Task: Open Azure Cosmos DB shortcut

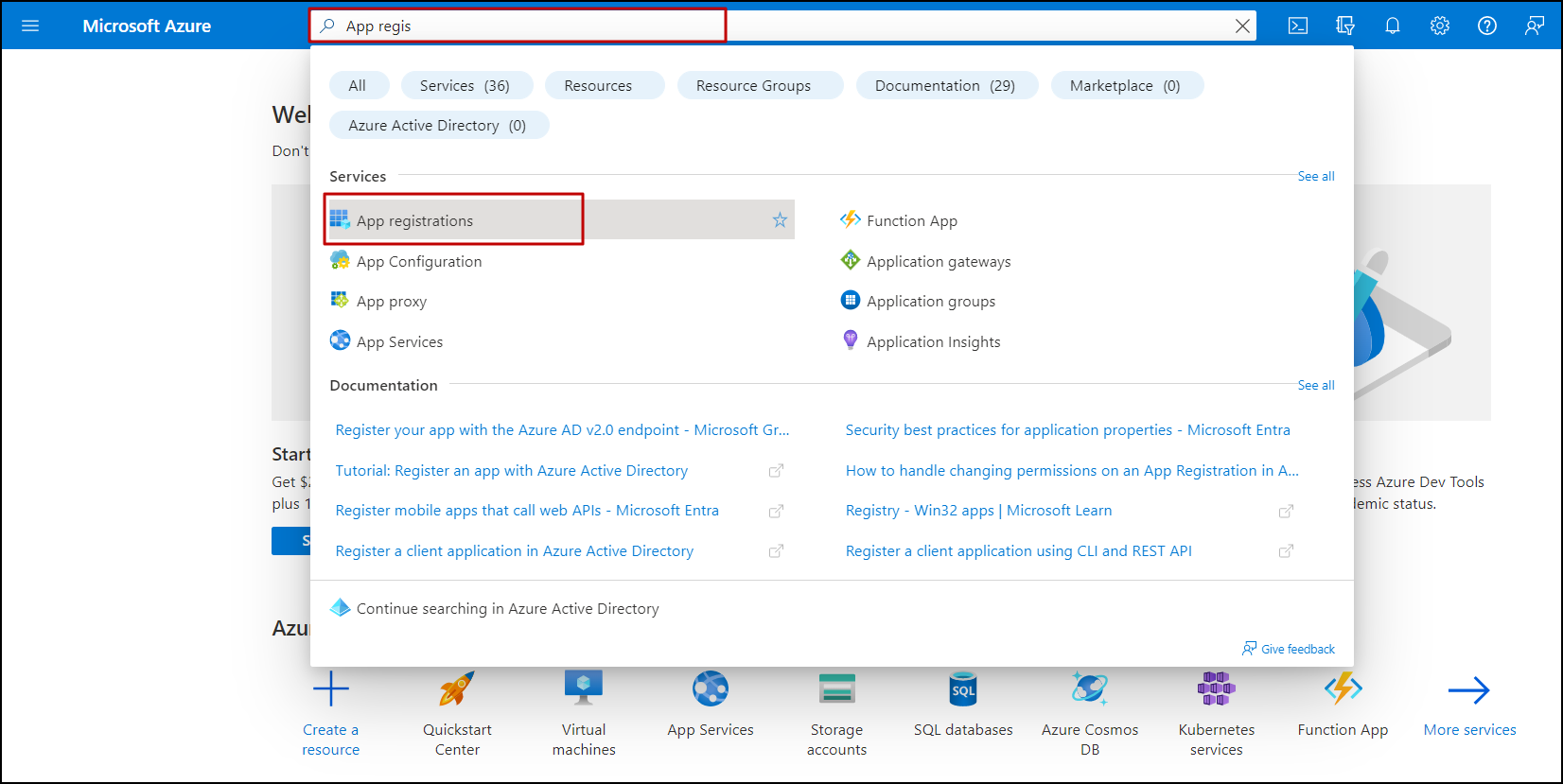Action: click(x=1090, y=713)
